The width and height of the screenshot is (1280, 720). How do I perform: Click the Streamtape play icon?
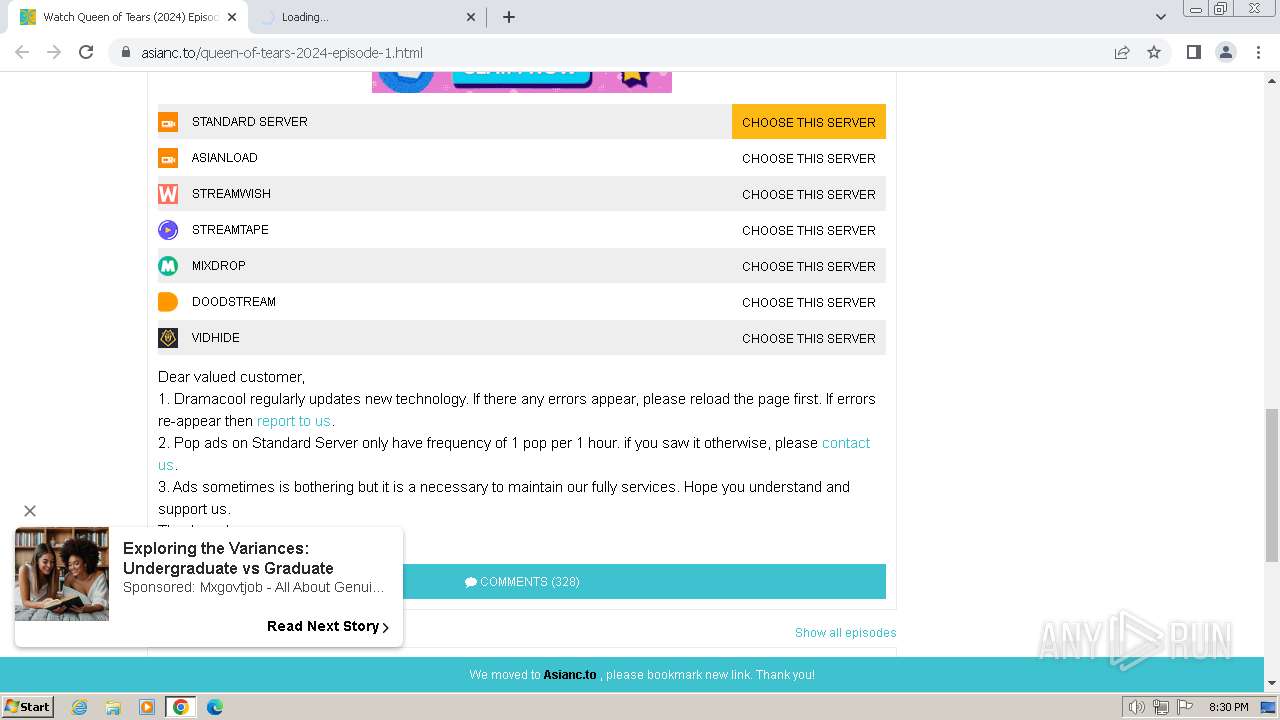coord(168,230)
